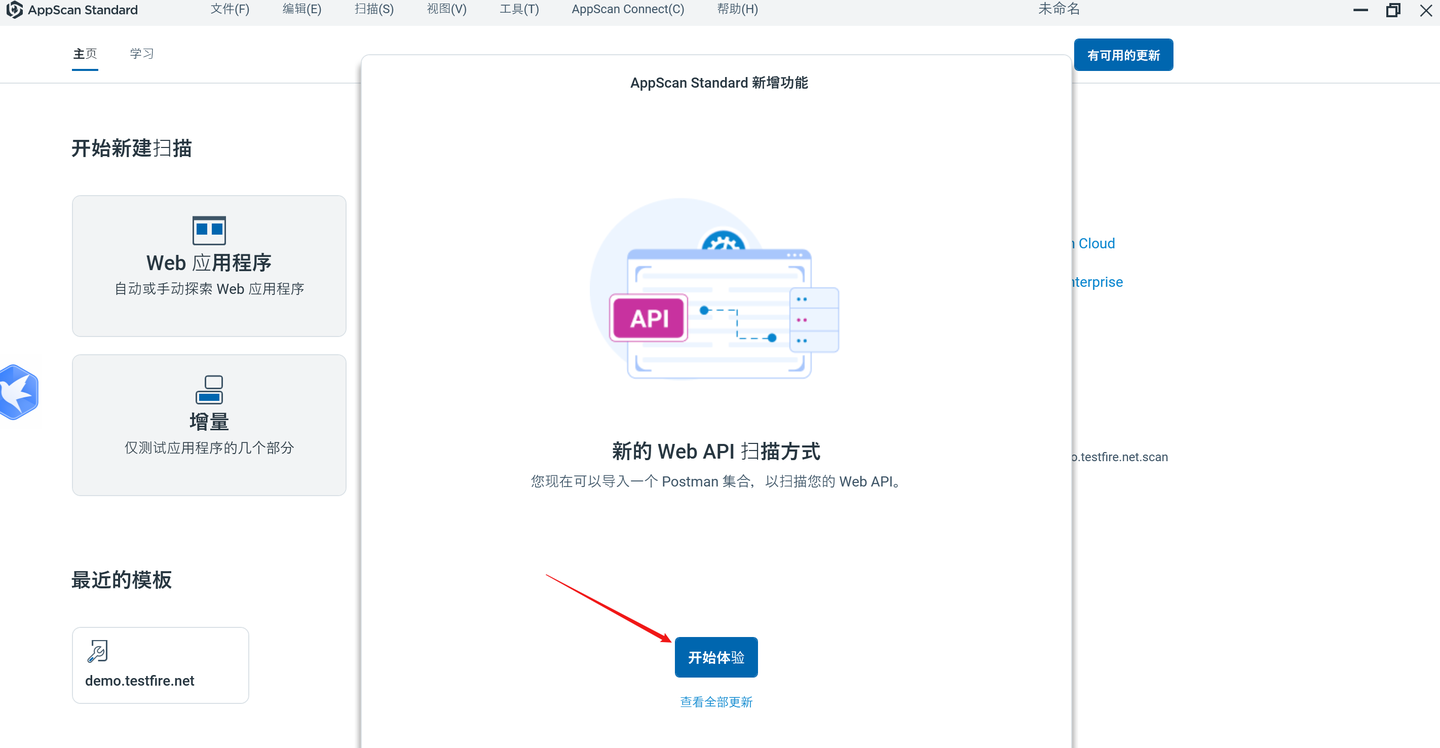Restore down the AppScan window
This screenshot has width=1440, height=748.
click(1393, 10)
